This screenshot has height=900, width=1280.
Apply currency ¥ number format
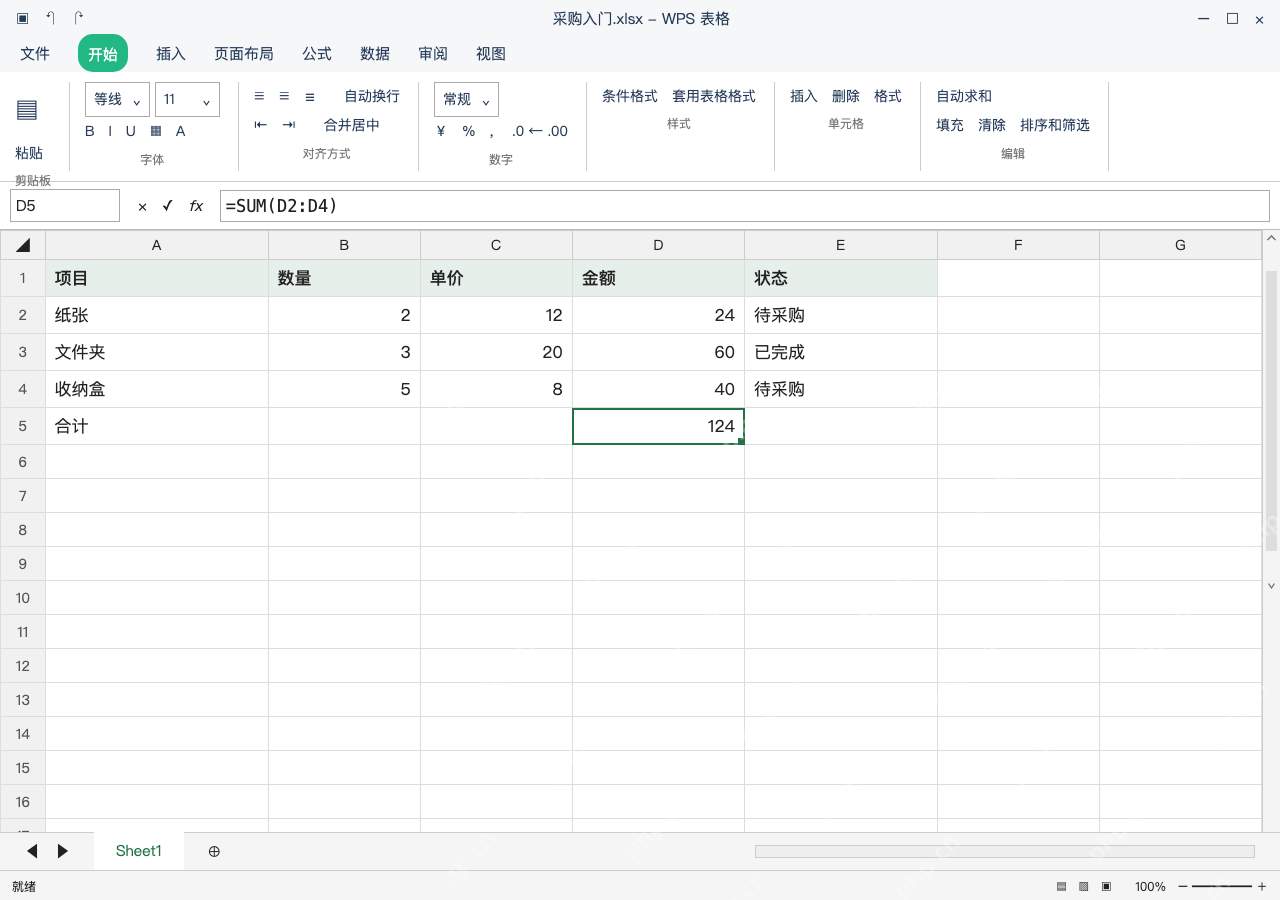pyautogui.click(x=441, y=131)
